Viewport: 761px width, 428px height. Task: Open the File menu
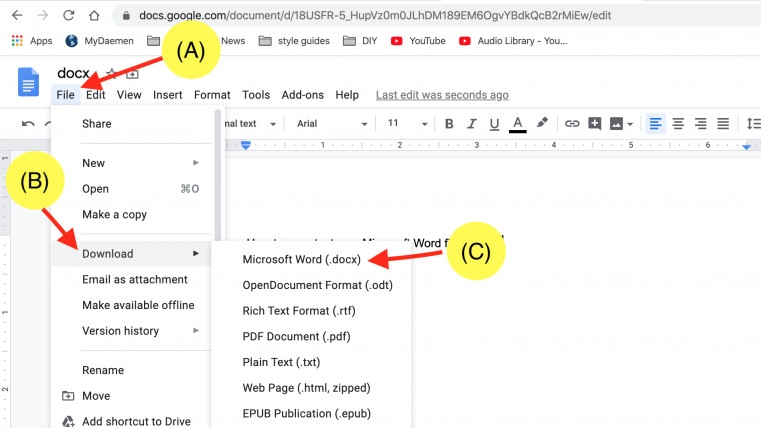pos(66,95)
